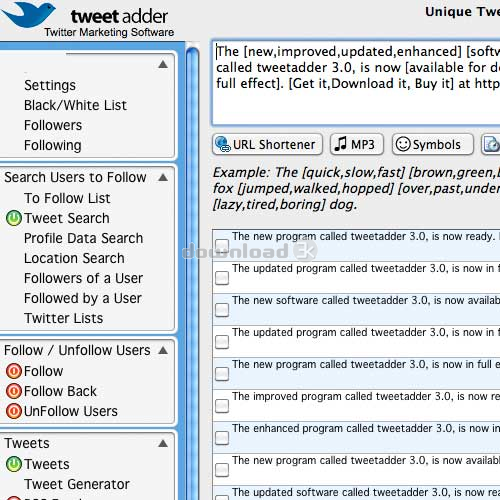Open the Tweet Generator item
The image size is (500, 500).
coord(77,484)
